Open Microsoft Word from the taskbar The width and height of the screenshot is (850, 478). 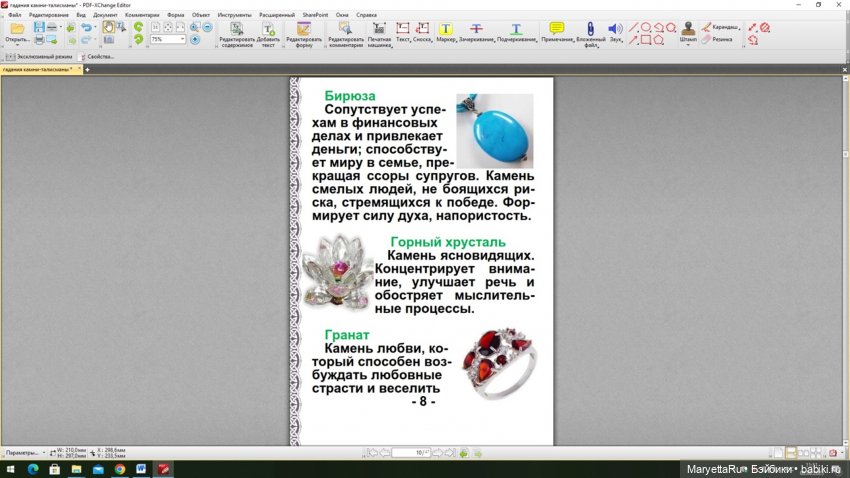coord(141,468)
